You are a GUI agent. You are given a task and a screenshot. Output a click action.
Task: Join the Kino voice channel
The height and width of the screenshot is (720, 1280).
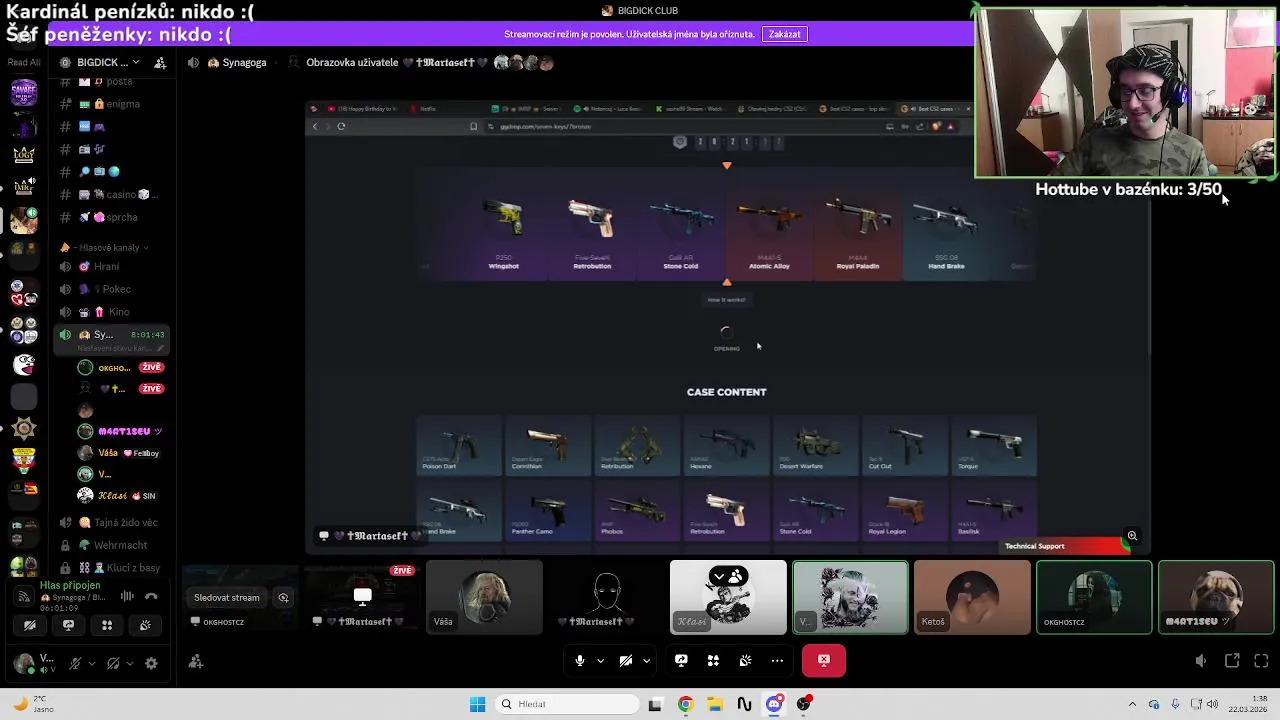[110, 312]
